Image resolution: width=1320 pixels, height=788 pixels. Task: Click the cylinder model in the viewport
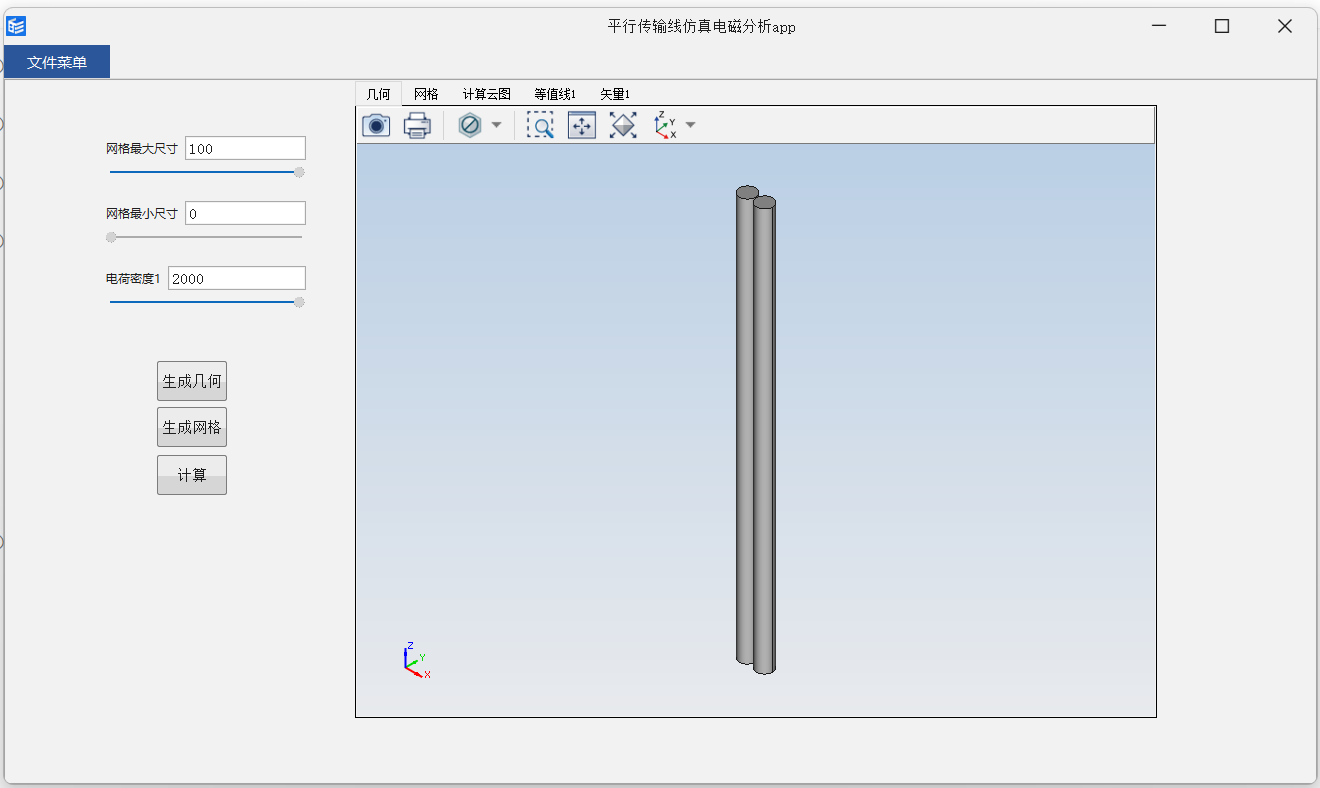coord(756,430)
